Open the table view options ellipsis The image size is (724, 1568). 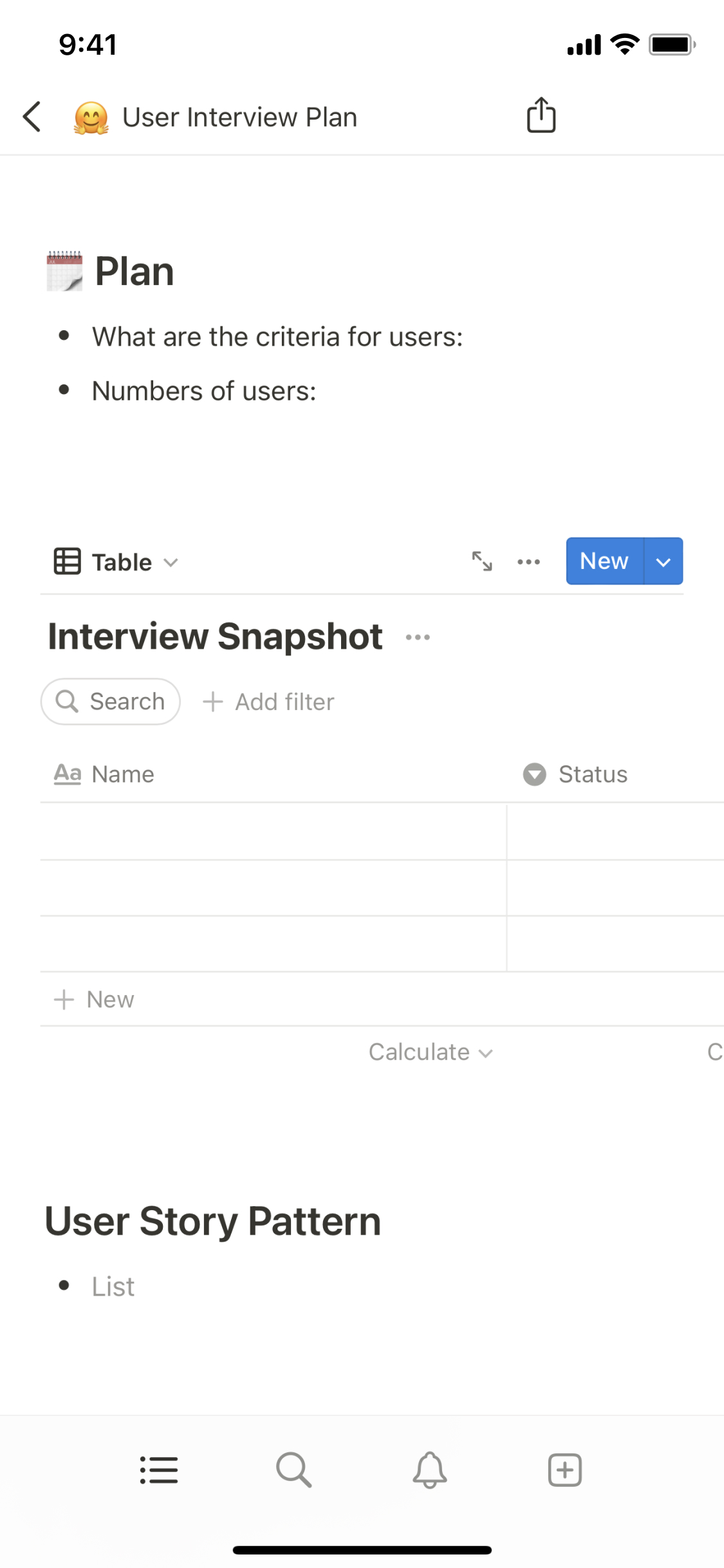pyautogui.click(x=528, y=561)
